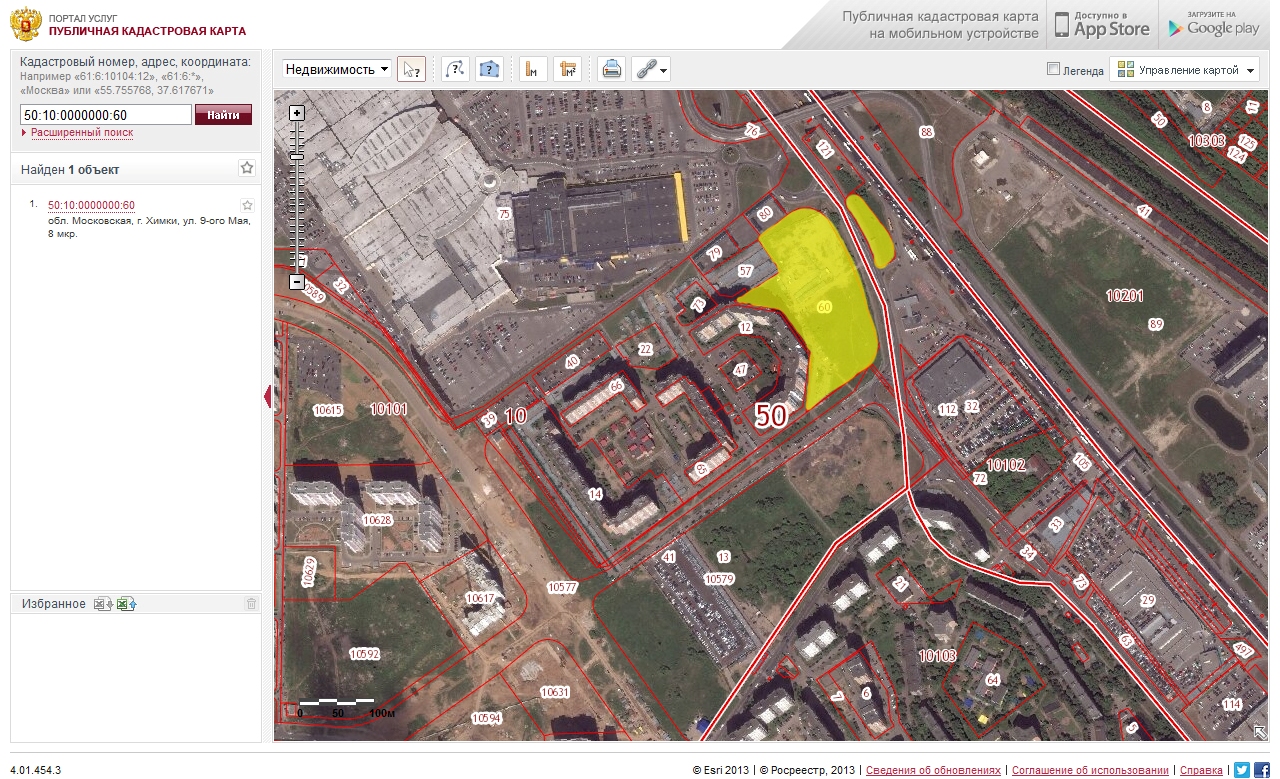Open the Недвижимость dropdown

(x=336, y=69)
